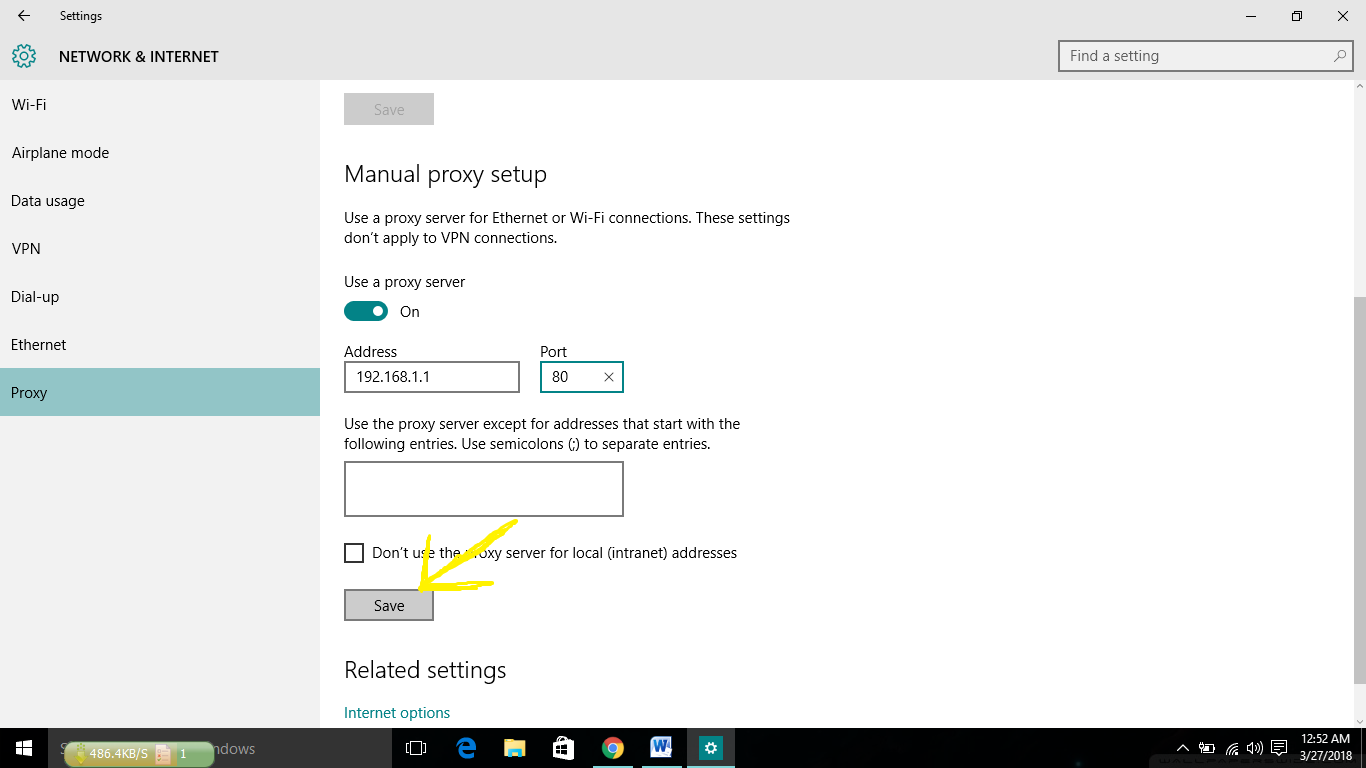The image size is (1366, 768).
Task: Open the Data usage section
Action: (x=160, y=201)
